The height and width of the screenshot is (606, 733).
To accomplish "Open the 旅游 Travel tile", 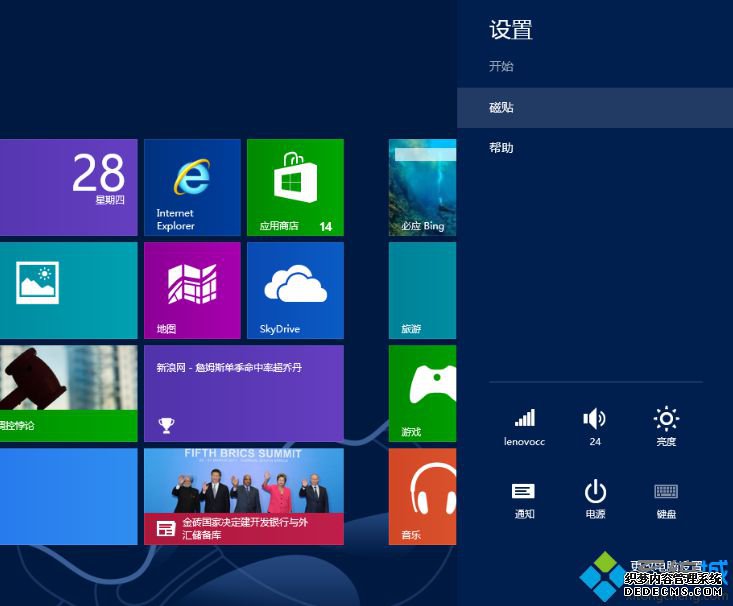I will [x=423, y=290].
